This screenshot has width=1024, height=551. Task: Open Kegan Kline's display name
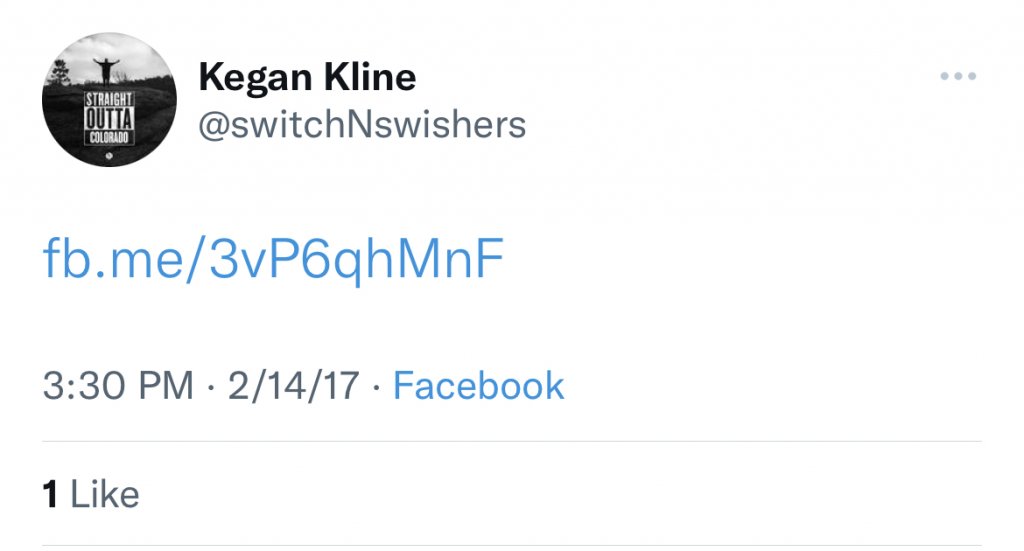click(307, 76)
